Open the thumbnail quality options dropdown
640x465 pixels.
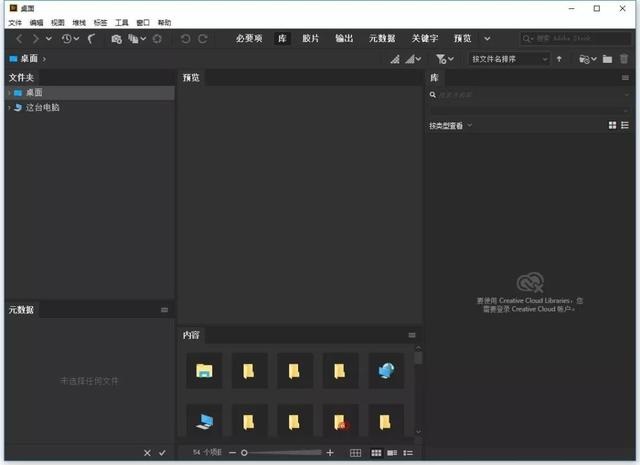pyautogui.click(x=413, y=59)
